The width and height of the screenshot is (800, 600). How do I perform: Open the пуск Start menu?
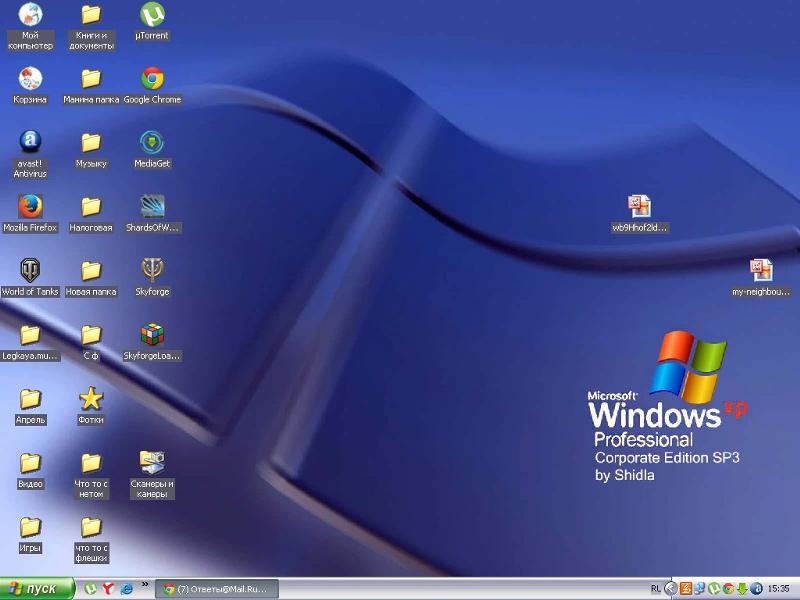coord(37,589)
